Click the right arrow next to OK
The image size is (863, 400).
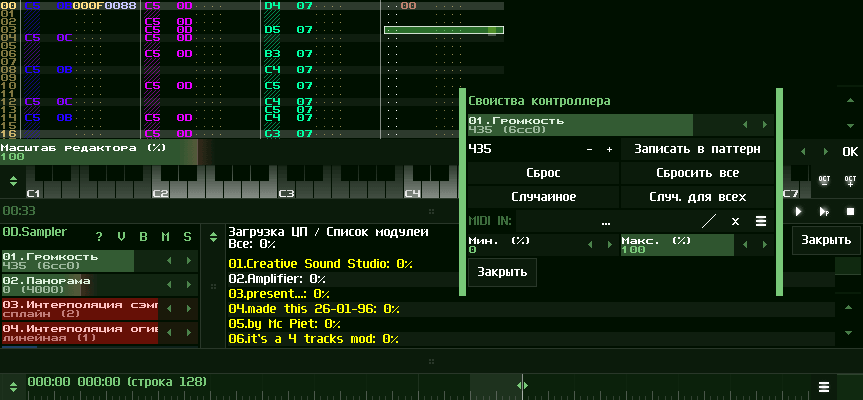pyautogui.click(x=825, y=151)
